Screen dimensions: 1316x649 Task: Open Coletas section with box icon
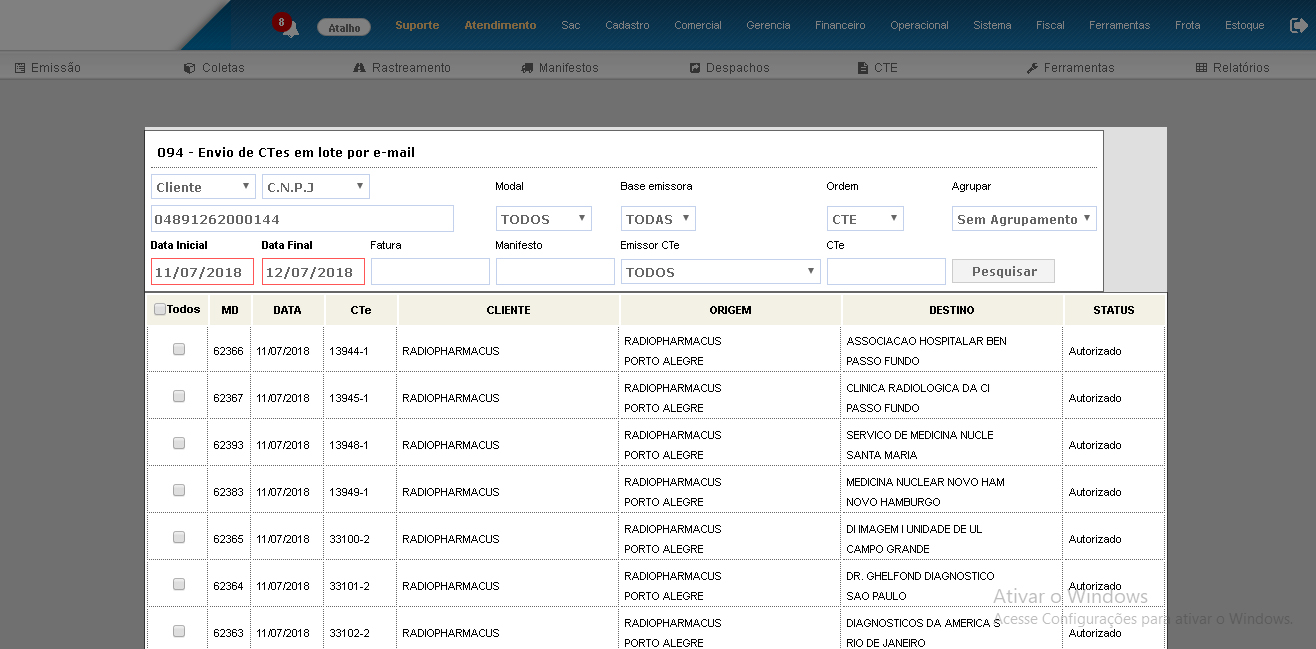214,68
